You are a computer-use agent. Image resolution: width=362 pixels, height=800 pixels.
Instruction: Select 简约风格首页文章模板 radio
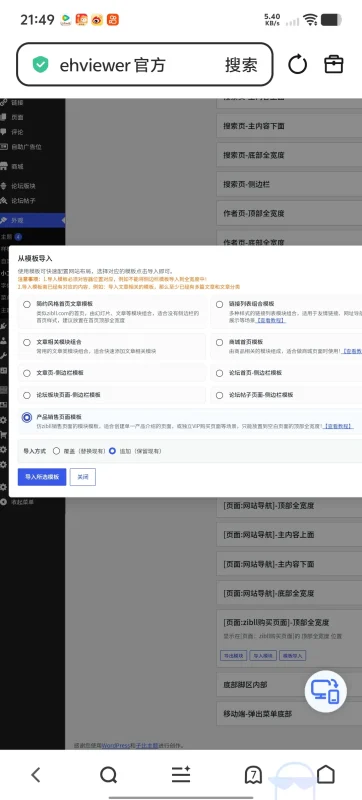coord(27,304)
